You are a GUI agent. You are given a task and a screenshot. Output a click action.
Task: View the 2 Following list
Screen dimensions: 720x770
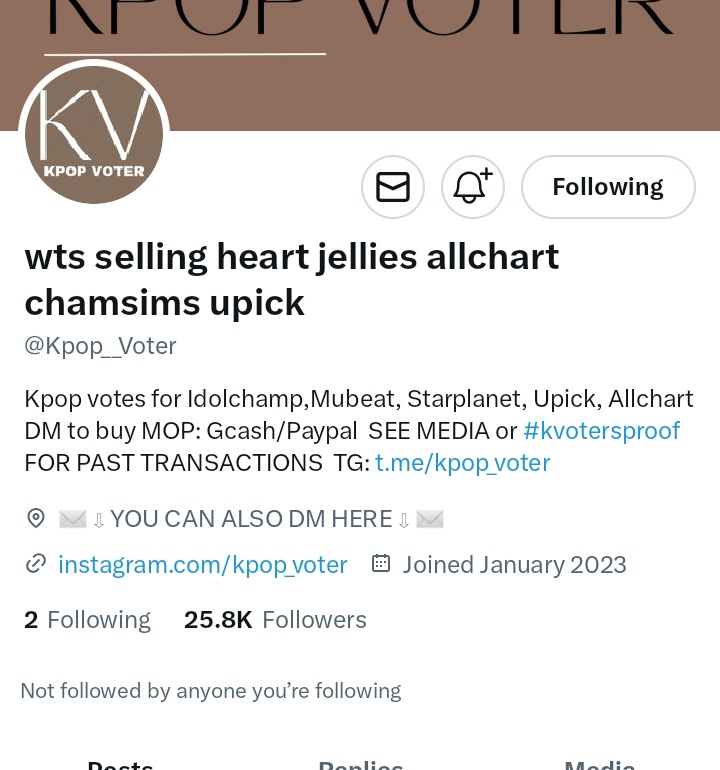[x=87, y=620]
